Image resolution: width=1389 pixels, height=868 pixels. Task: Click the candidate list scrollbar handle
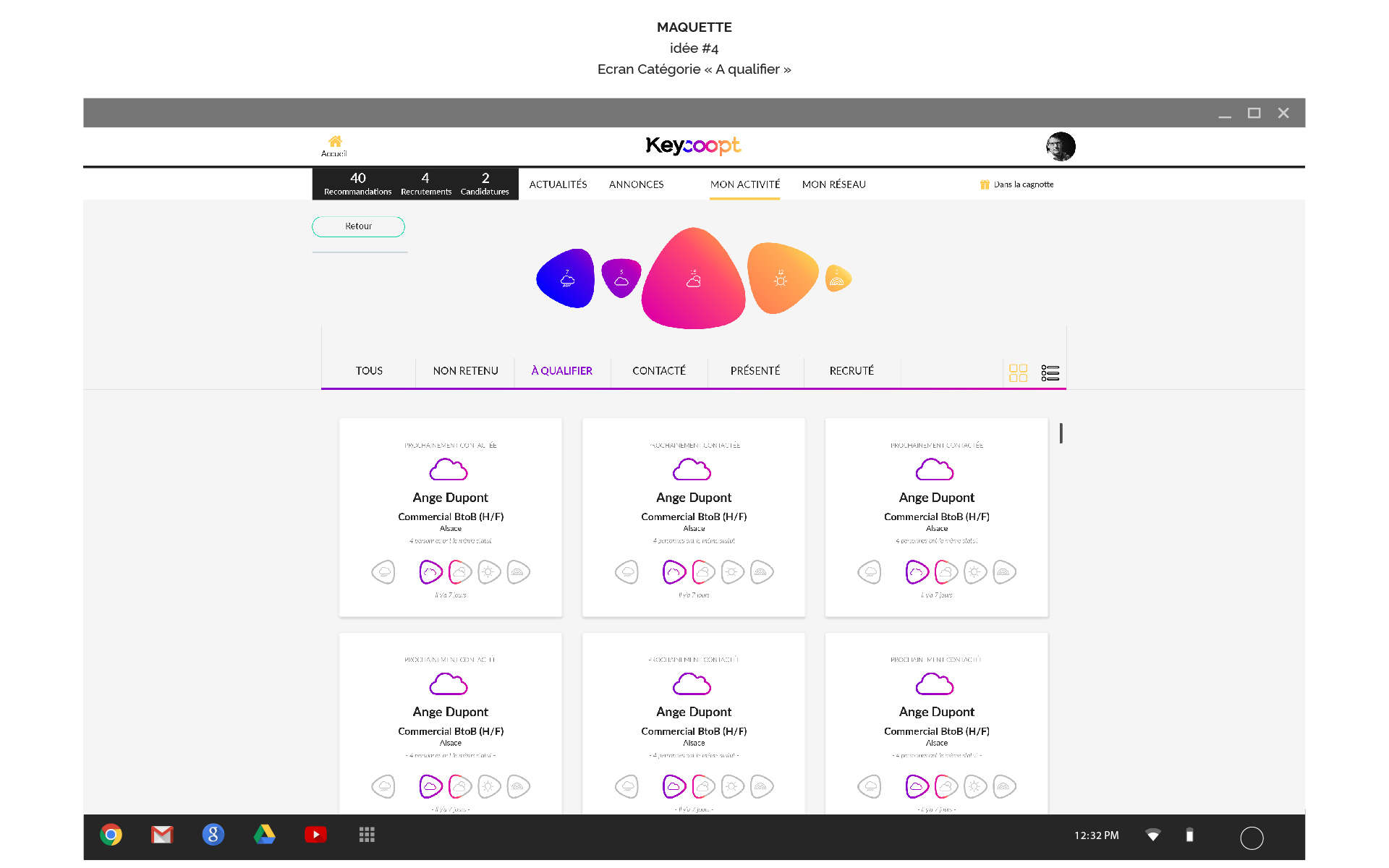coord(1061,433)
